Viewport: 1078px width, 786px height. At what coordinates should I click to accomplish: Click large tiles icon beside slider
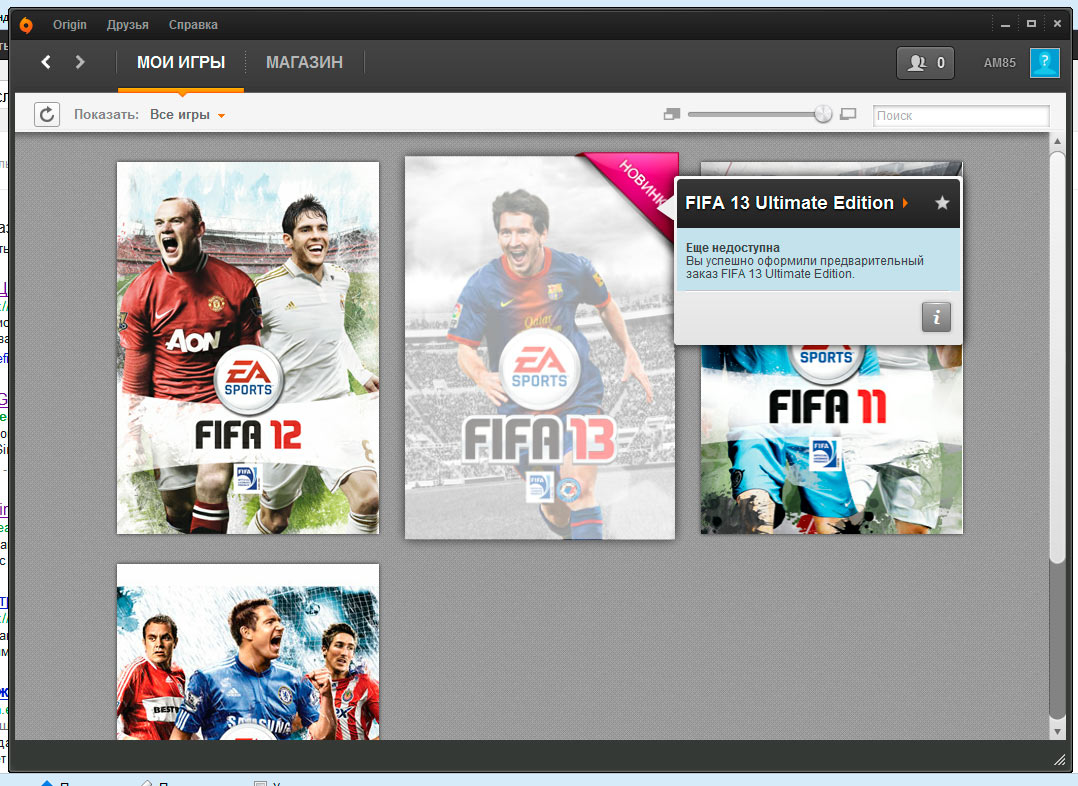848,114
